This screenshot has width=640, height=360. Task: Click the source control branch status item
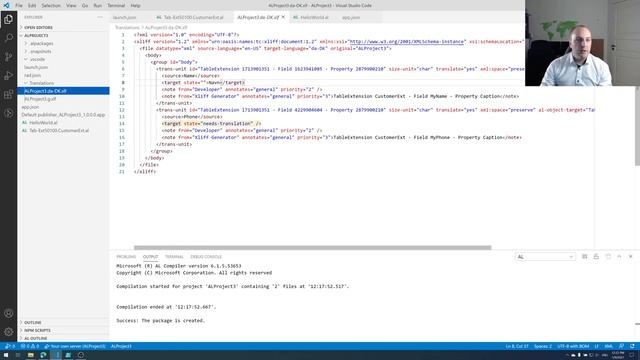tap(9, 346)
